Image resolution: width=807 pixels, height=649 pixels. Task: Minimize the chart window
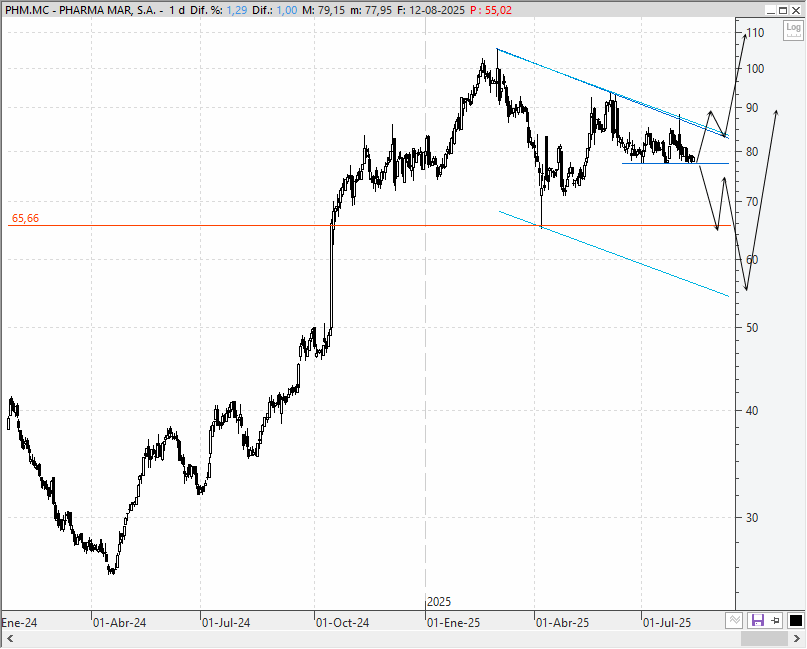770,10
